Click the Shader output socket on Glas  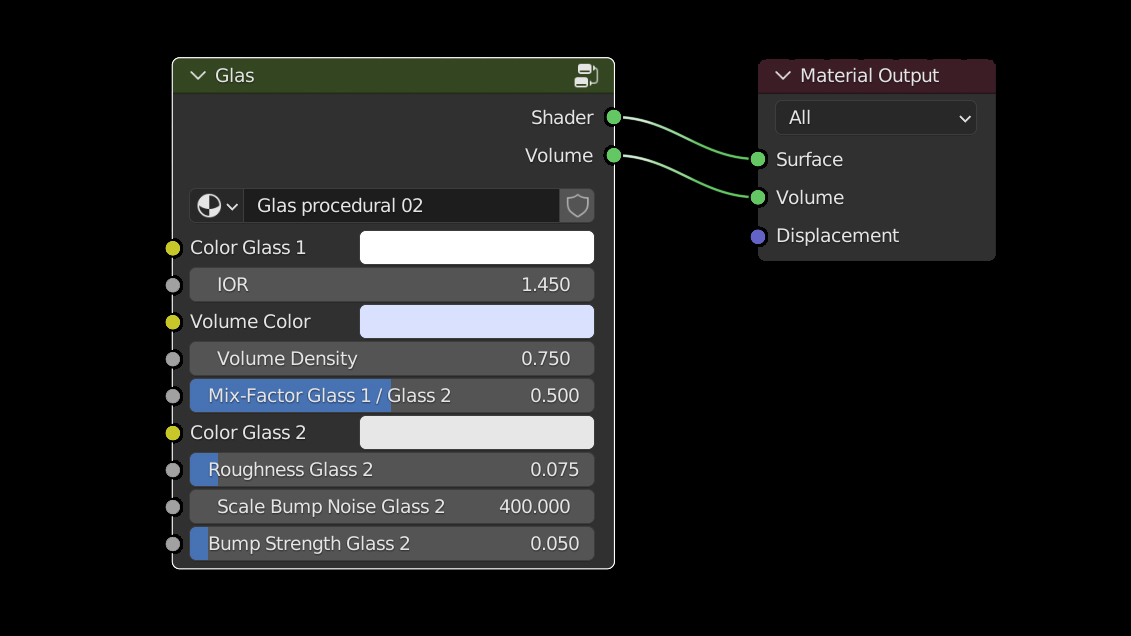tap(614, 118)
